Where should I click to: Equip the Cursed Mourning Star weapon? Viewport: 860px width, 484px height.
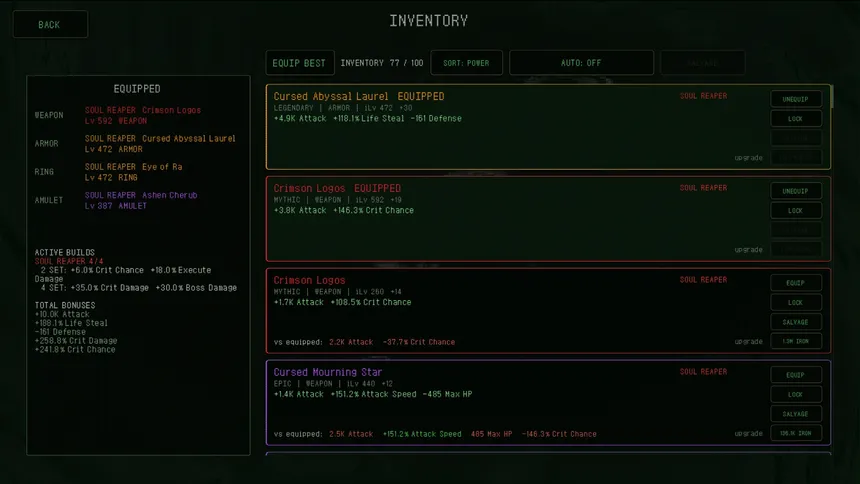click(x=795, y=375)
